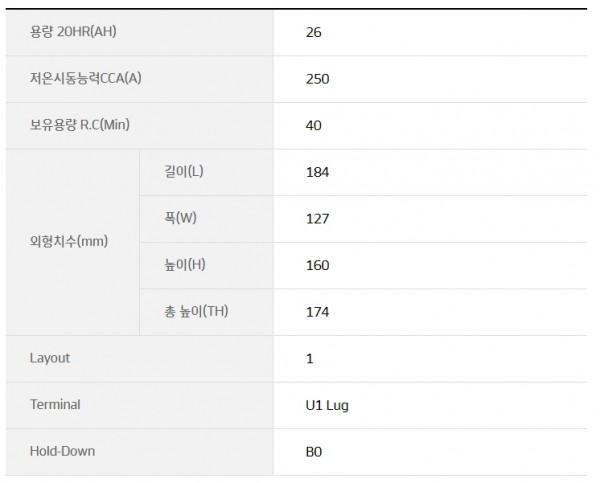Select the length value 184

317,172
